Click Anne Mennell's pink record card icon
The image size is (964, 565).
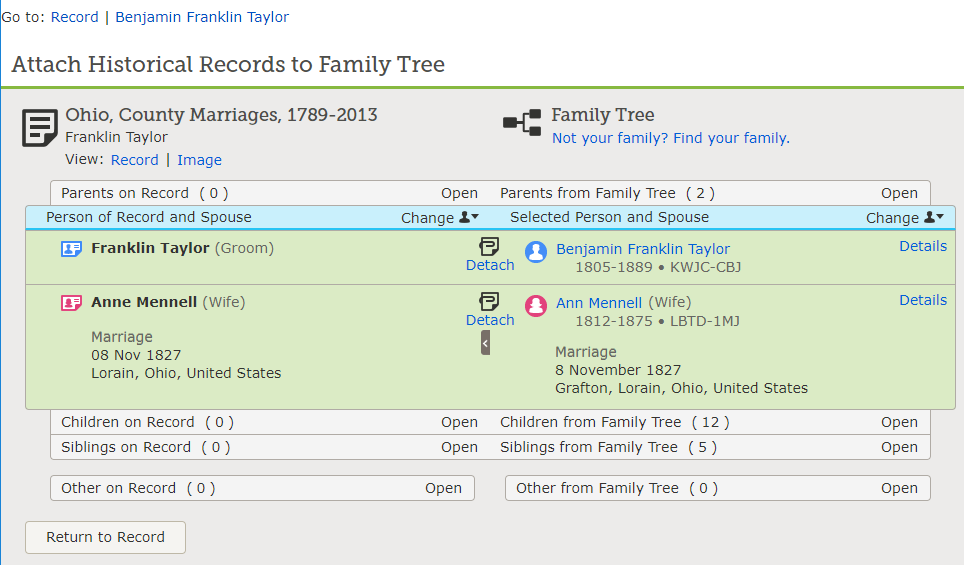point(71,303)
